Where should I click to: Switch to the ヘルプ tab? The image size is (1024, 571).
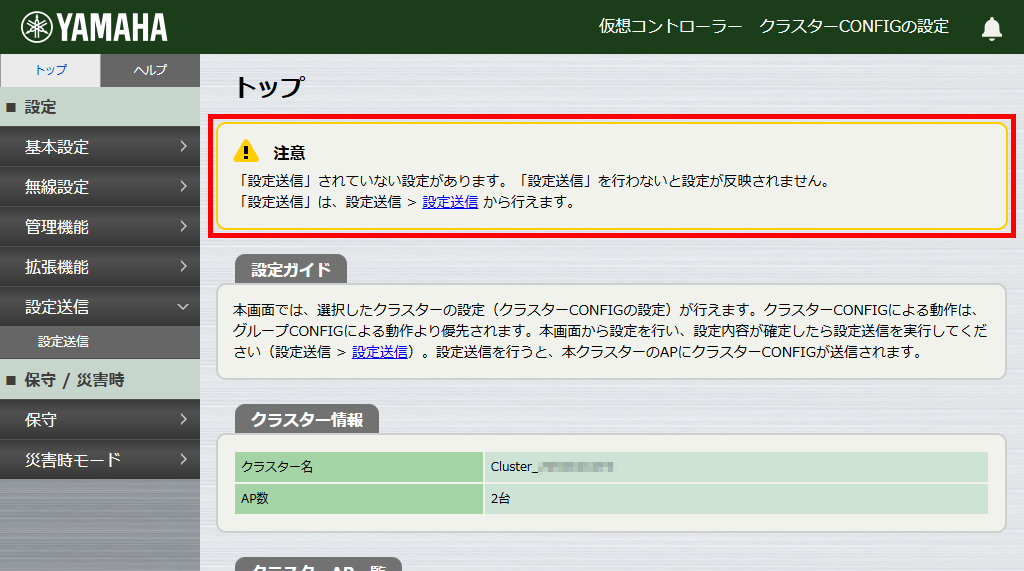[150, 70]
